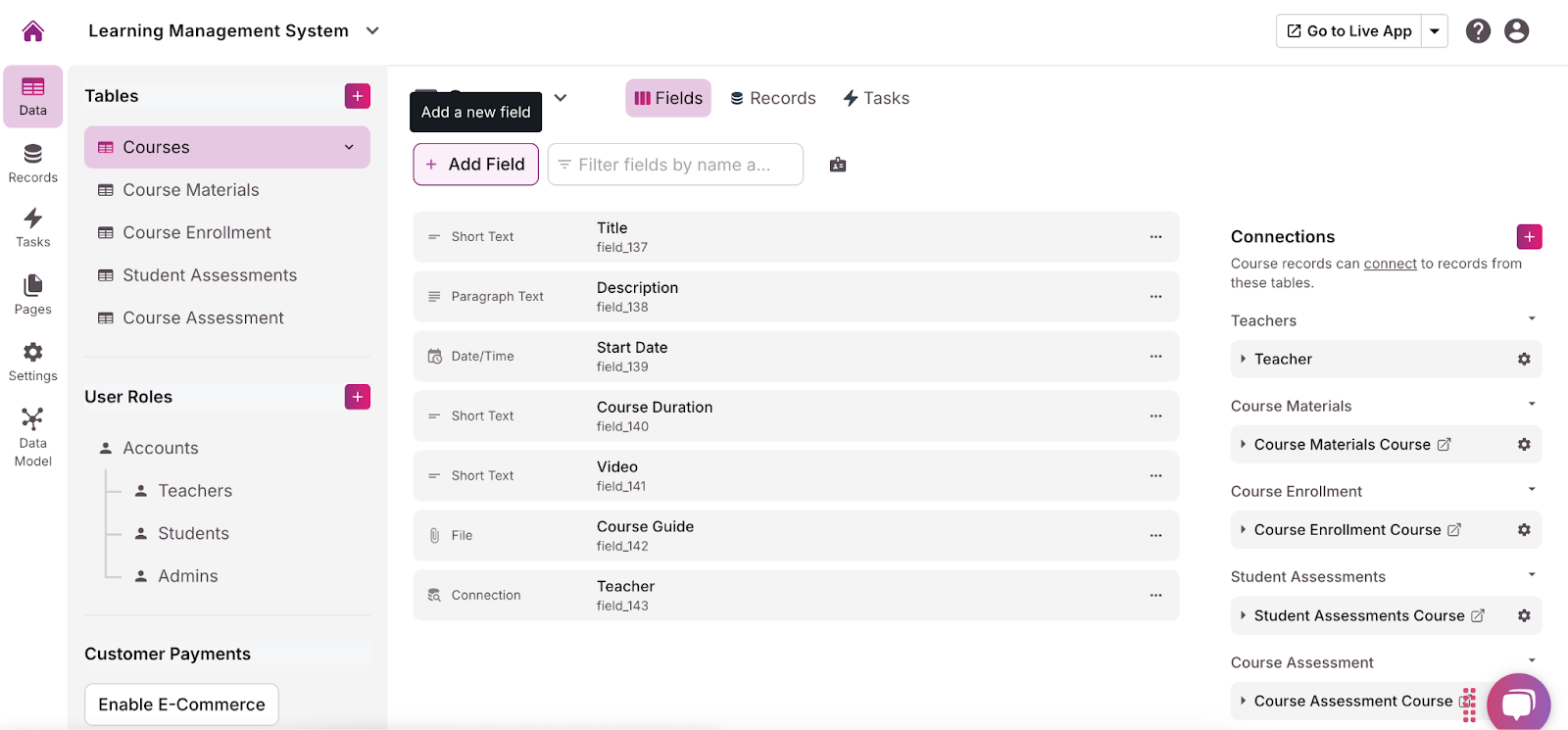Open gear settings for Teacher connection
This screenshot has width=1568, height=730.
click(1524, 360)
